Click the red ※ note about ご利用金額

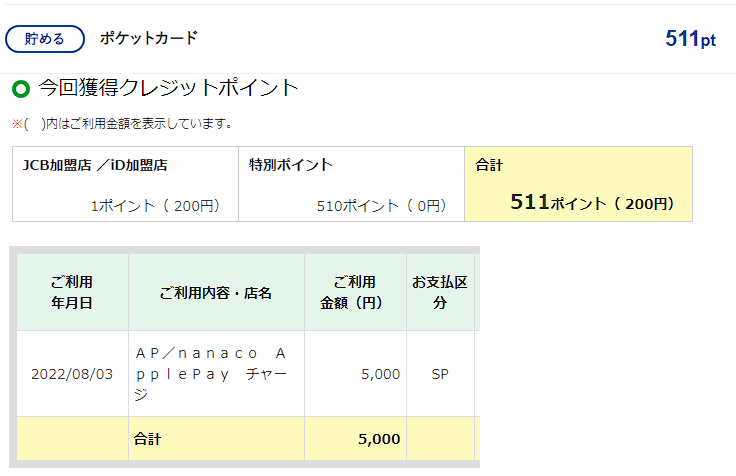pos(123,124)
